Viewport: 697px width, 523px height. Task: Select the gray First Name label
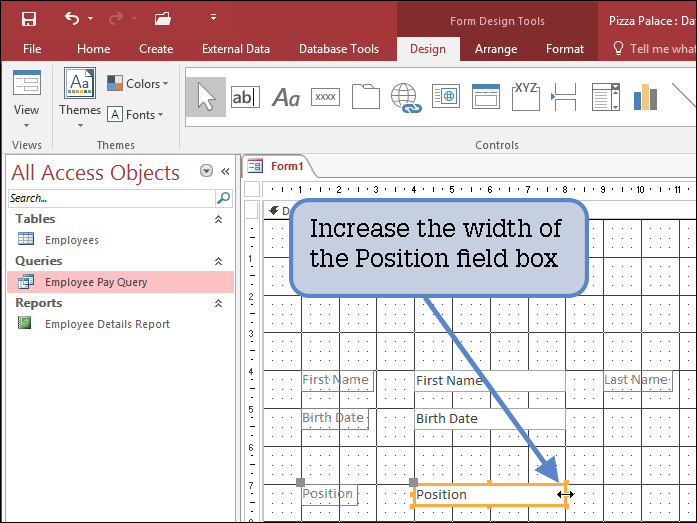click(337, 380)
